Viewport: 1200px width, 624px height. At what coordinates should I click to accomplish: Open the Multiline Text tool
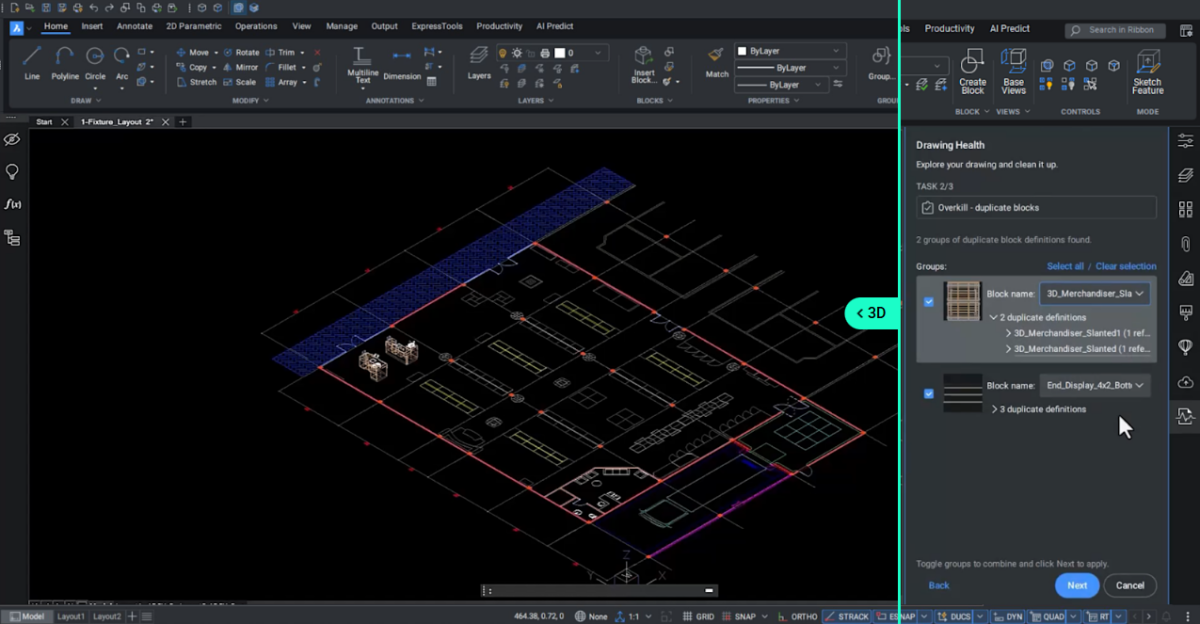tap(361, 65)
